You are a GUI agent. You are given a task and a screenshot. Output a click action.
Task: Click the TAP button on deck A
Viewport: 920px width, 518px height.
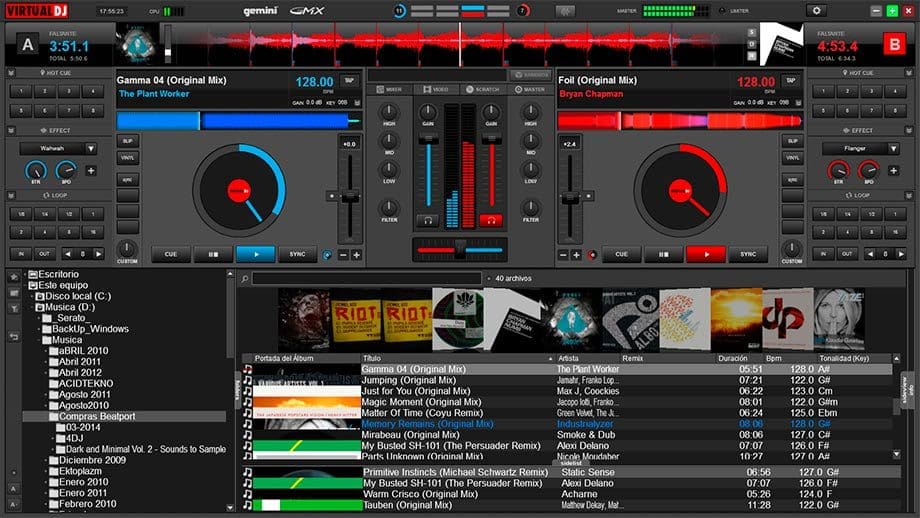click(350, 80)
